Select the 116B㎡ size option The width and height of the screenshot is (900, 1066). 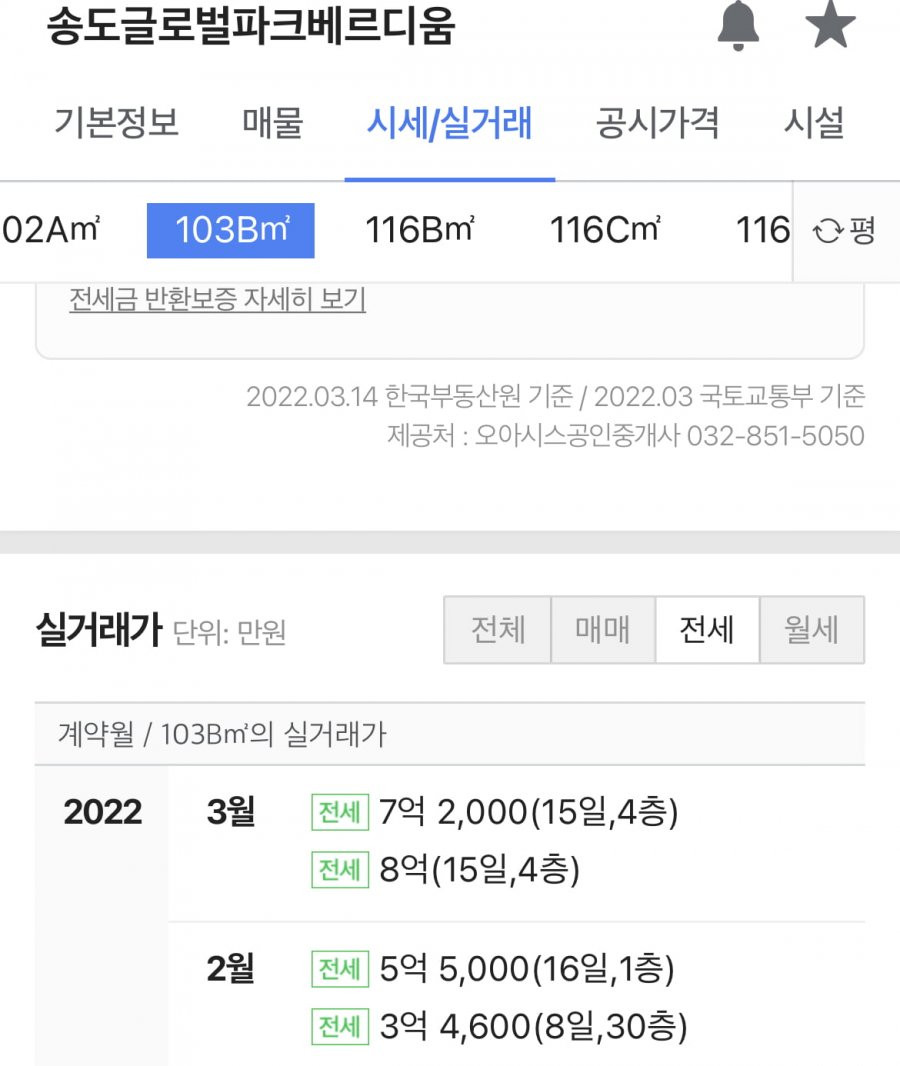tap(420, 230)
